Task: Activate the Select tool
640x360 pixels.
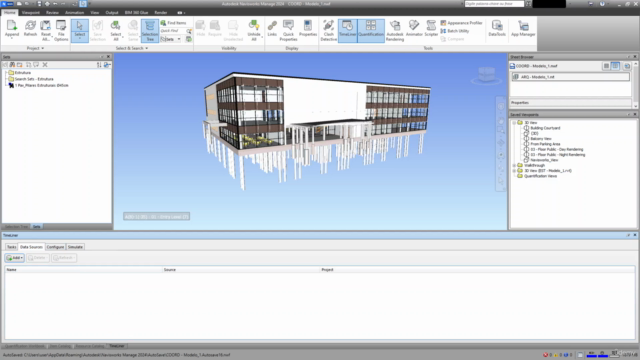Action: (x=80, y=30)
